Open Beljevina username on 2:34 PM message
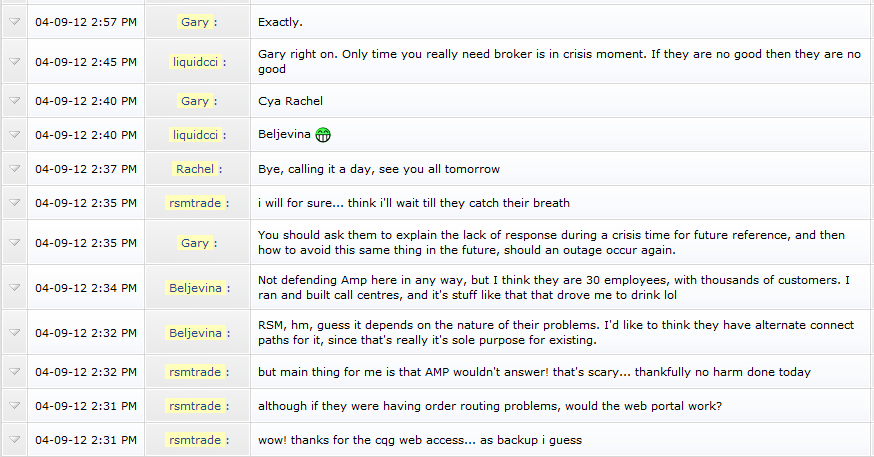The width and height of the screenshot is (874, 457). (x=196, y=288)
